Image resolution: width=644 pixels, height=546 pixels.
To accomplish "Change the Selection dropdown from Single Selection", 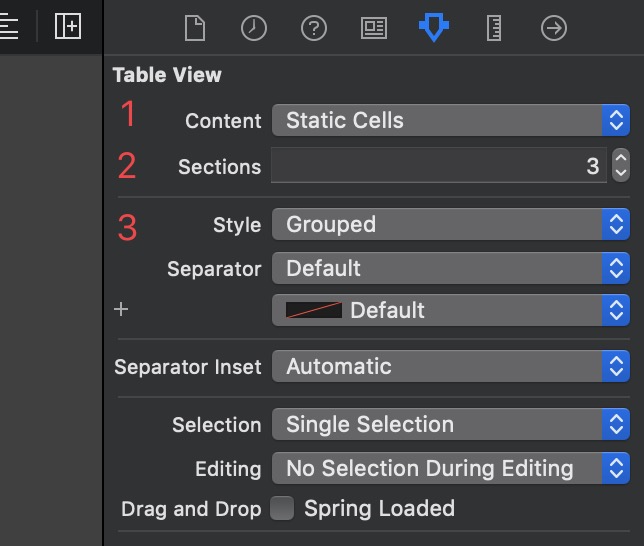I will pos(450,424).
